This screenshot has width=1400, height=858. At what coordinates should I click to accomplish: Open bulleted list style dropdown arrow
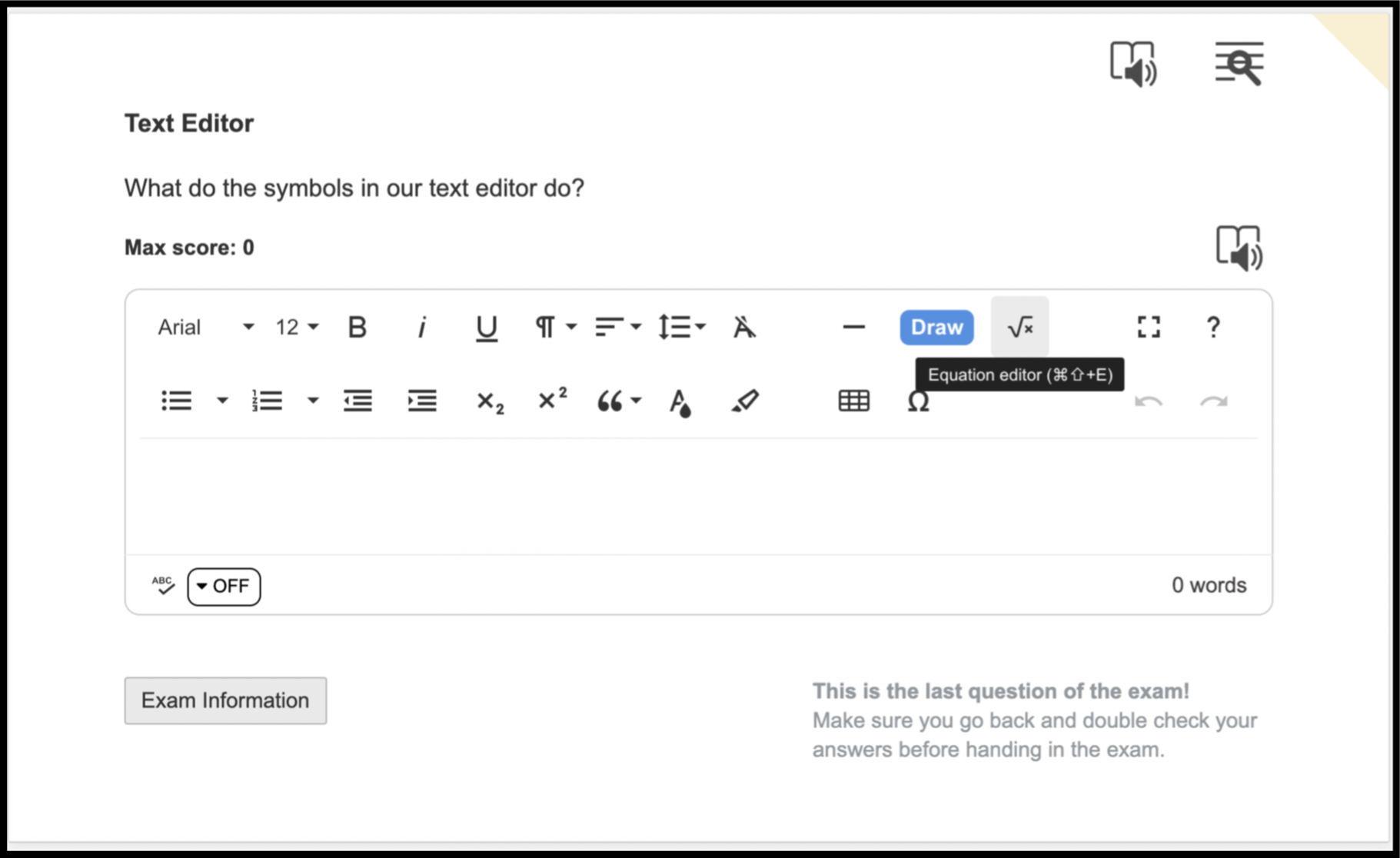coord(221,401)
